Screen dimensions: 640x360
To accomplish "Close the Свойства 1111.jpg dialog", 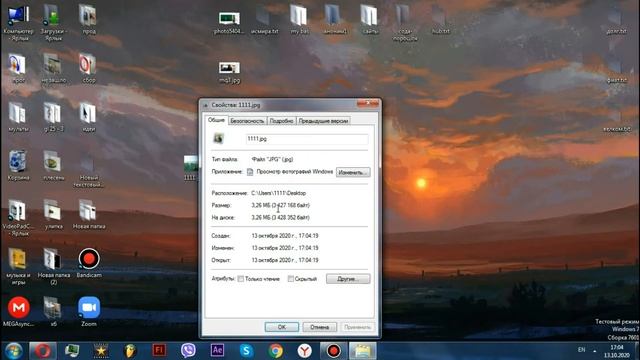I will pyautogui.click(x=368, y=104).
